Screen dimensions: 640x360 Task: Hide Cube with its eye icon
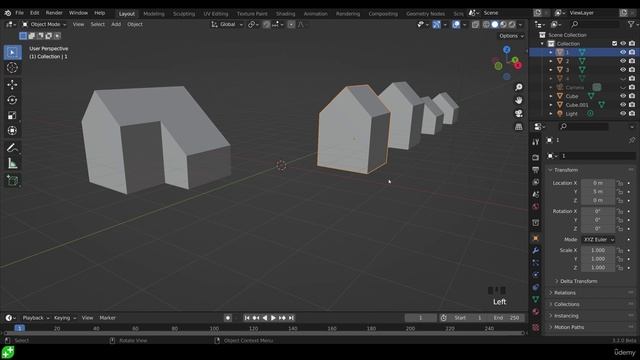click(623, 96)
